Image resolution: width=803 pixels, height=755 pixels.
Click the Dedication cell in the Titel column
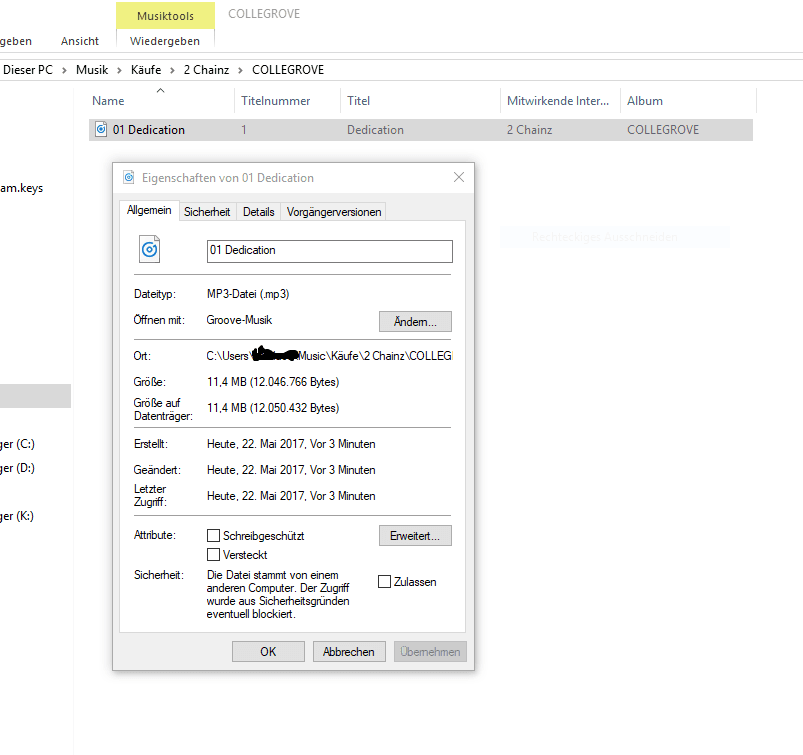tap(375, 130)
